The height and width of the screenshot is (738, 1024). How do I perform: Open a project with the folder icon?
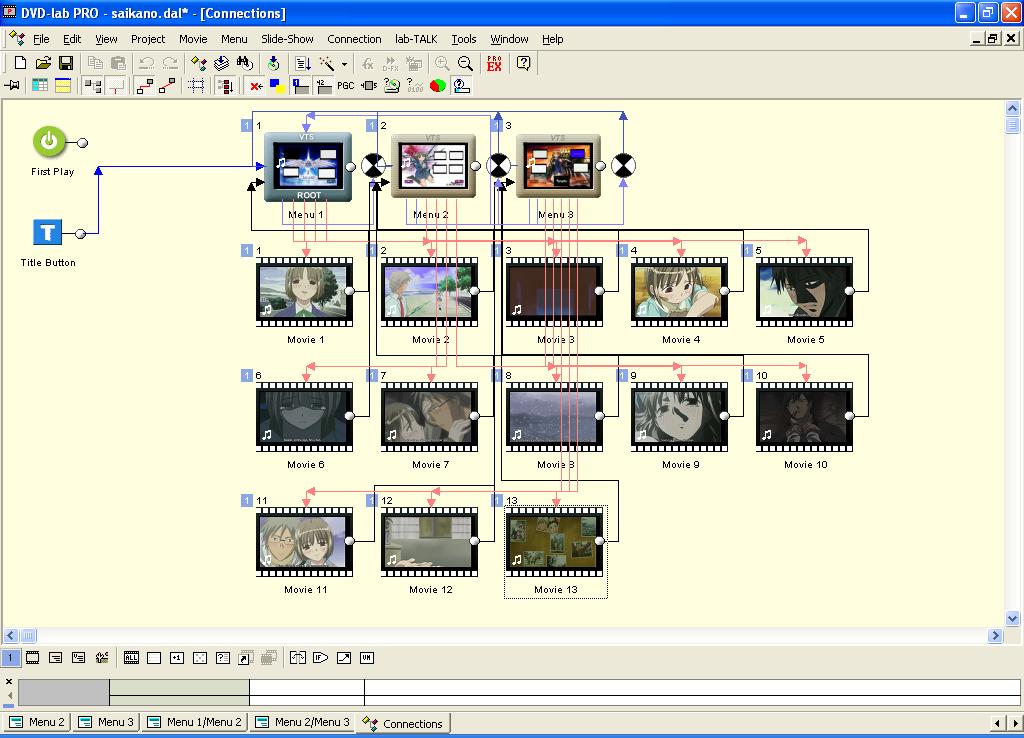(43, 63)
